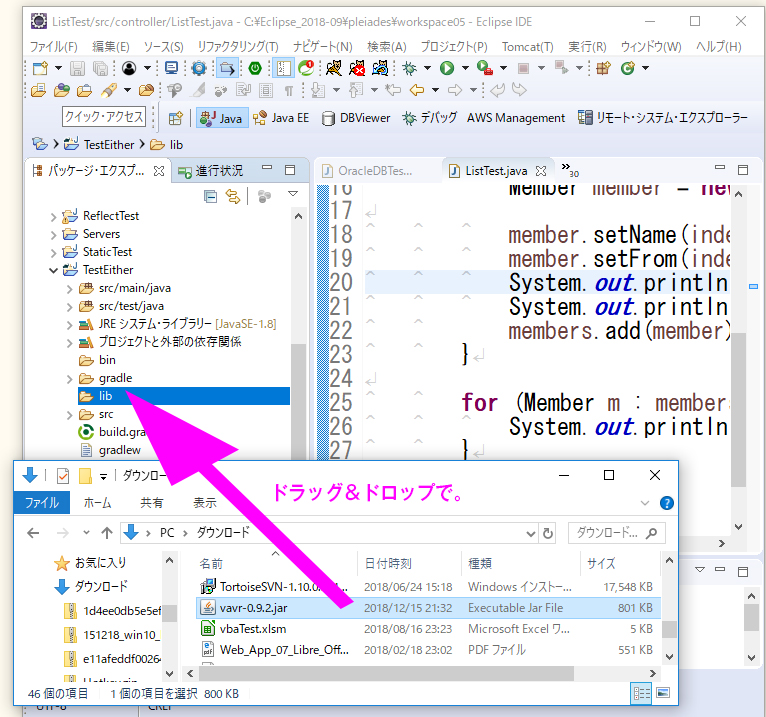Switch Explorer to details view

point(641,693)
